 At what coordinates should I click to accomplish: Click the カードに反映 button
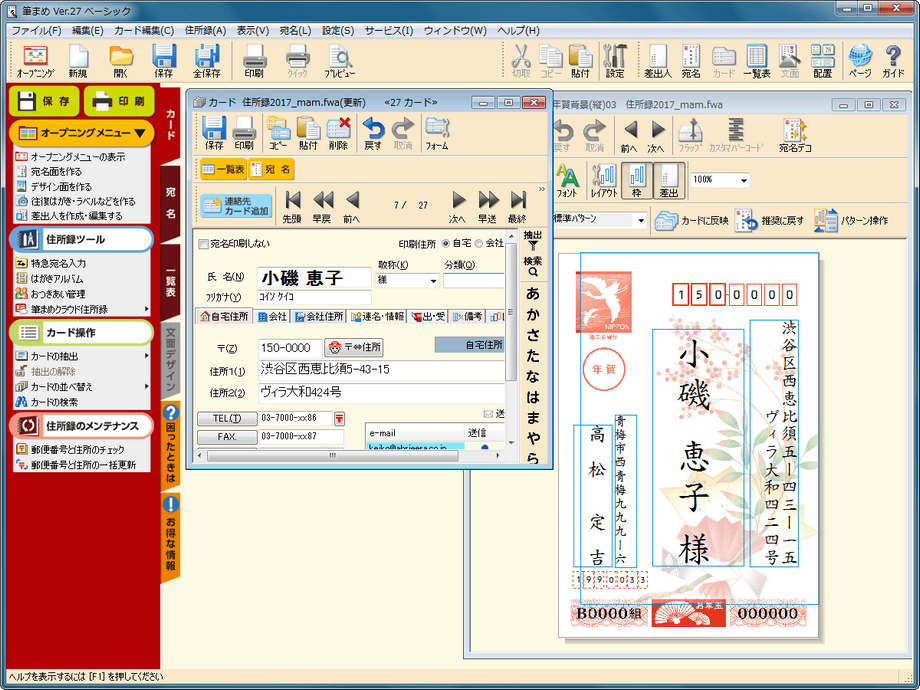[691, 221]
